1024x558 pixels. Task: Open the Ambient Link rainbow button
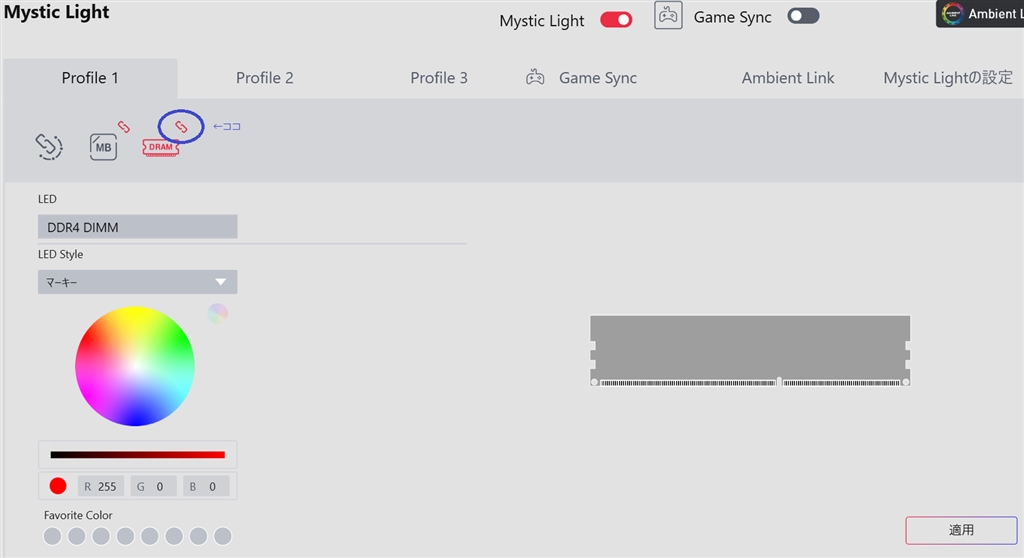click(x=980, y=14)
